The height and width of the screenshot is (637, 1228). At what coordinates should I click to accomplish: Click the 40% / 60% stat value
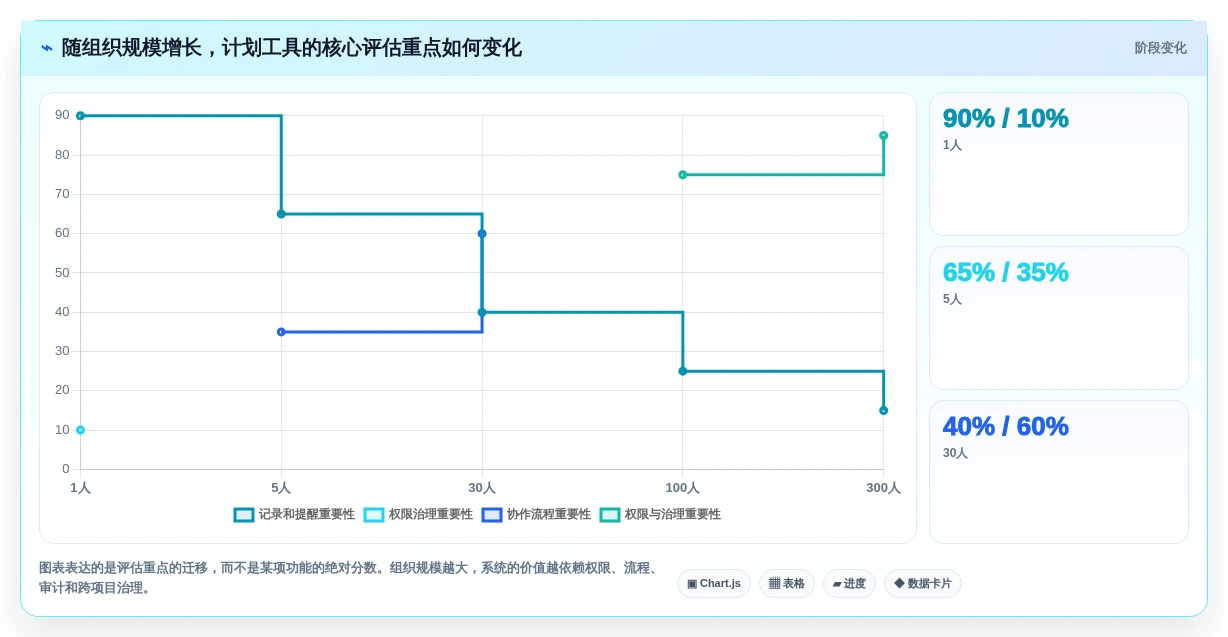[x=1005, y=426]
